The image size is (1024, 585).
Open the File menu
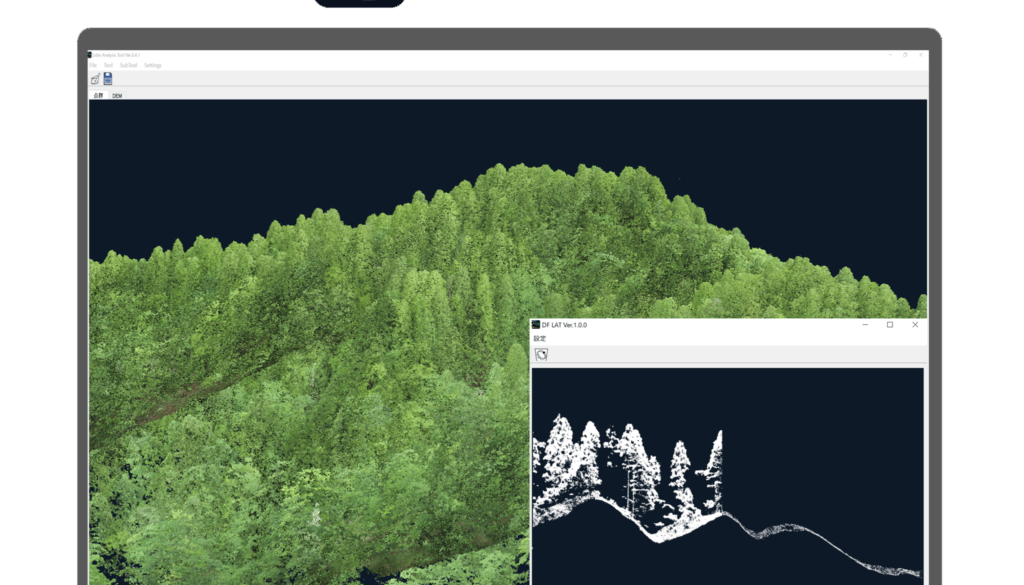coord(92,65)
